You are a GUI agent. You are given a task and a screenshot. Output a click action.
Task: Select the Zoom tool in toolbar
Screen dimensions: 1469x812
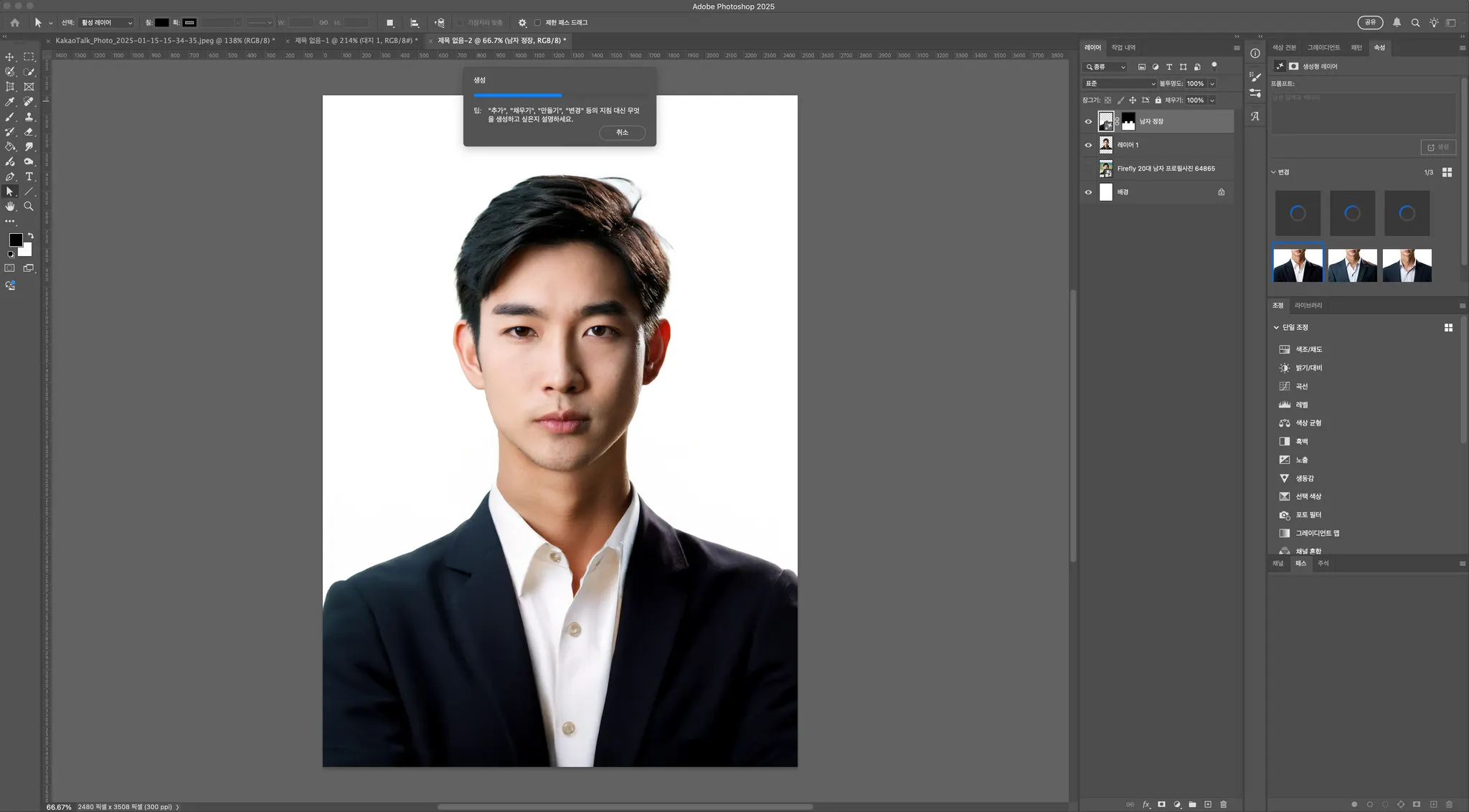pyautogui.click(x=29, y=207)
